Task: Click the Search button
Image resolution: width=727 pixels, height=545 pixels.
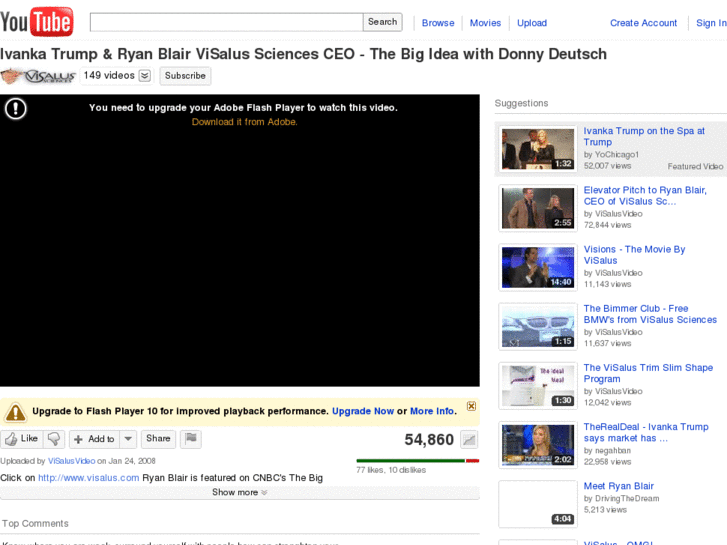Action: point(383,22)
